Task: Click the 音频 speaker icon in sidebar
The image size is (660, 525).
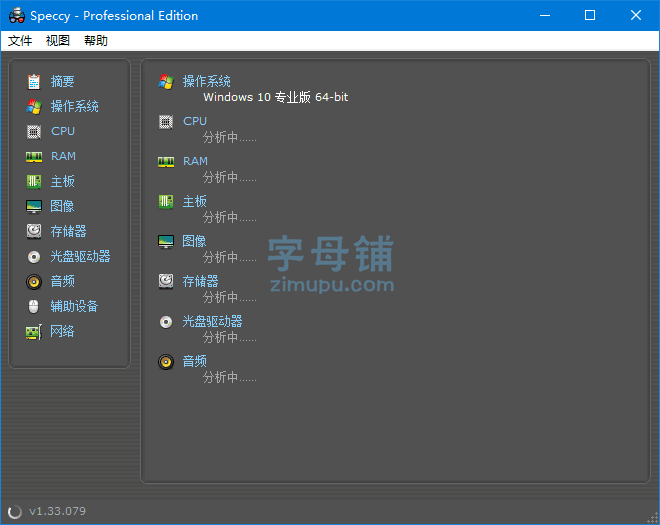Action: click(34, 281)
